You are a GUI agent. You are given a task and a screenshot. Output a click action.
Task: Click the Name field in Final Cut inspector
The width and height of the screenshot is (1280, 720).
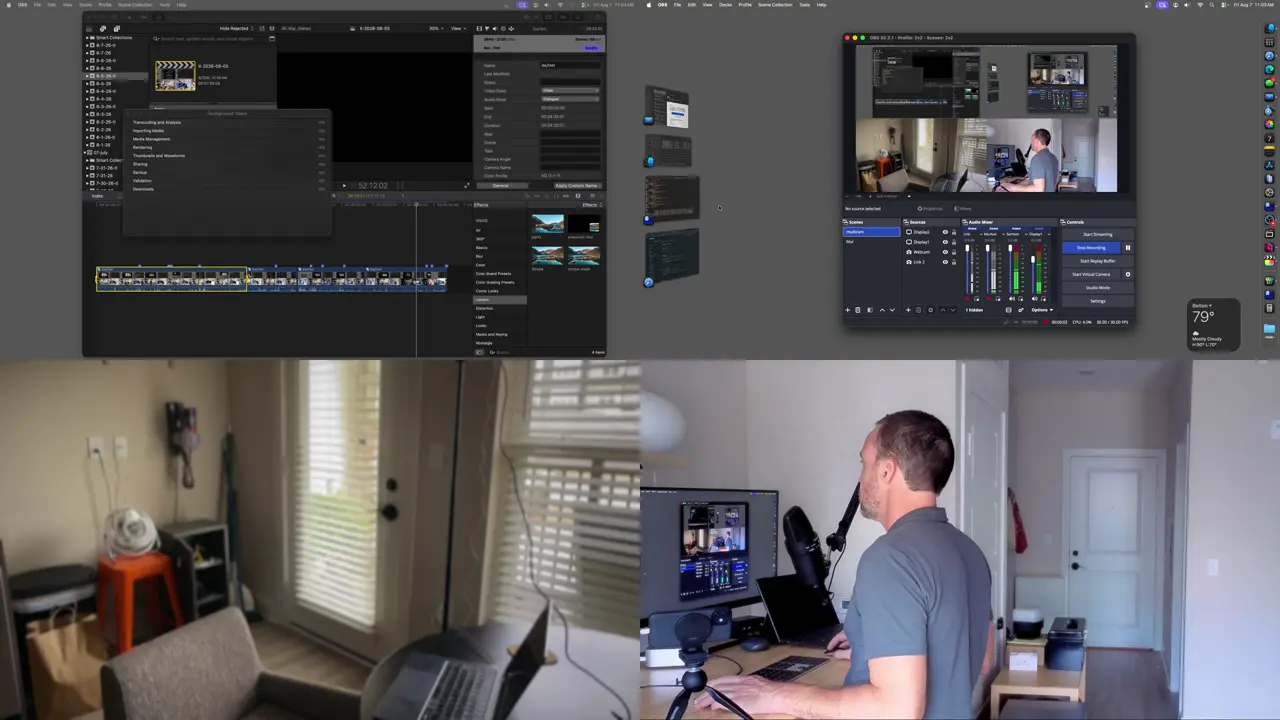pos(570,65)
